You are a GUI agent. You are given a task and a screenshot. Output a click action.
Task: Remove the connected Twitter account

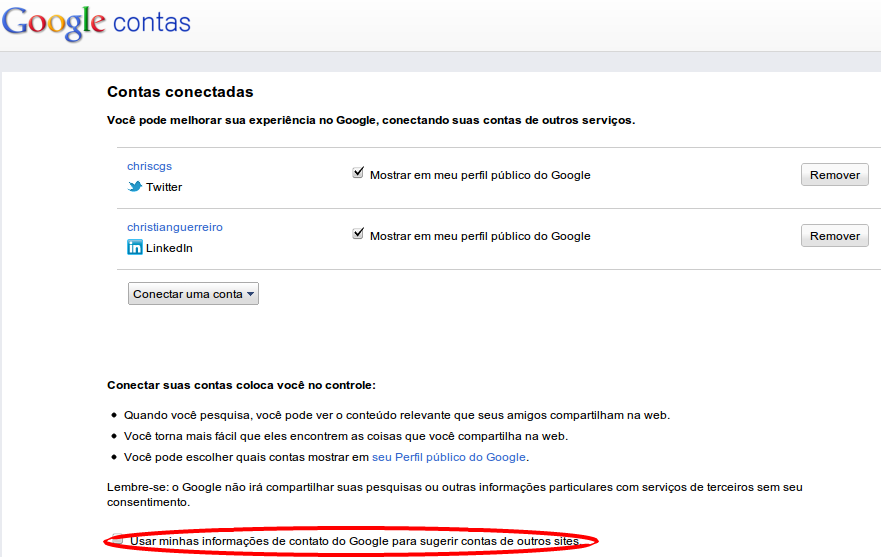834,175
